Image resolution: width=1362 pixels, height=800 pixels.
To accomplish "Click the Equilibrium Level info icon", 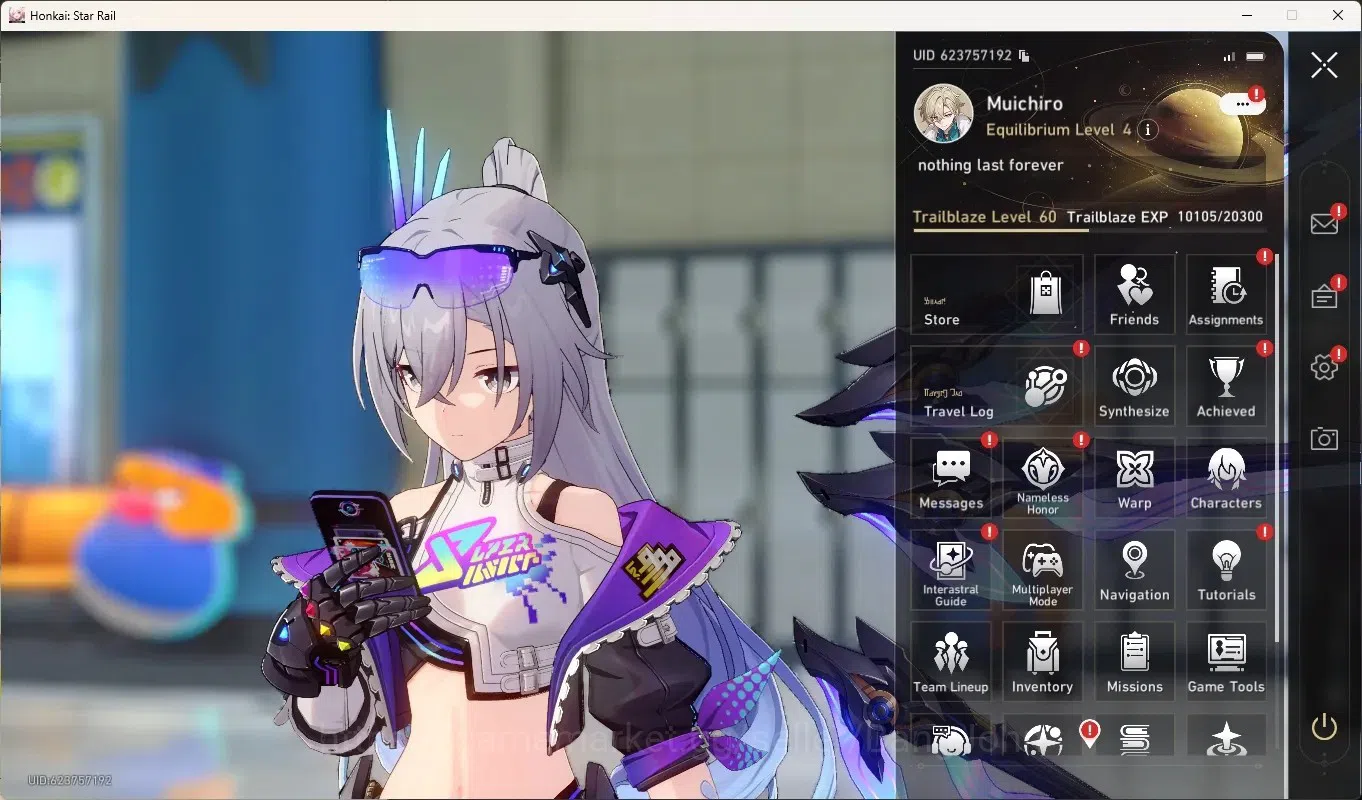I will pos(1148,130).
